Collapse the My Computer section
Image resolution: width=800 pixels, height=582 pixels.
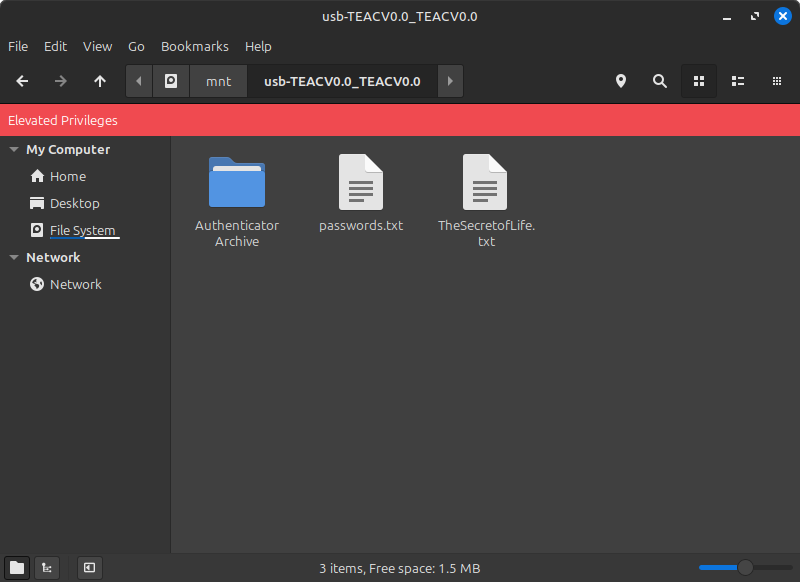pos(14,149)
